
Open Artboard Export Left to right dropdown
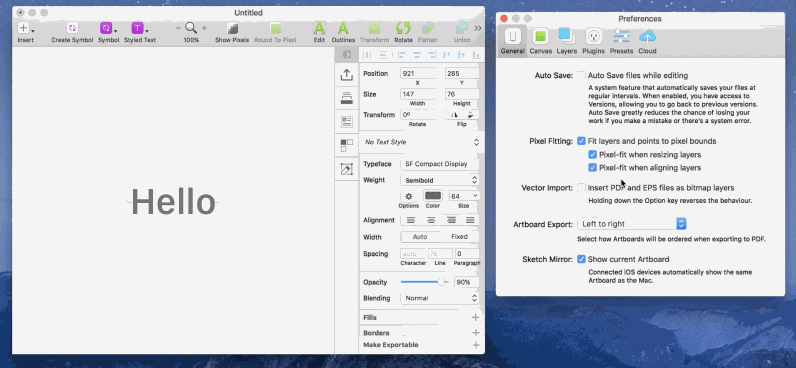click(632, 224)
